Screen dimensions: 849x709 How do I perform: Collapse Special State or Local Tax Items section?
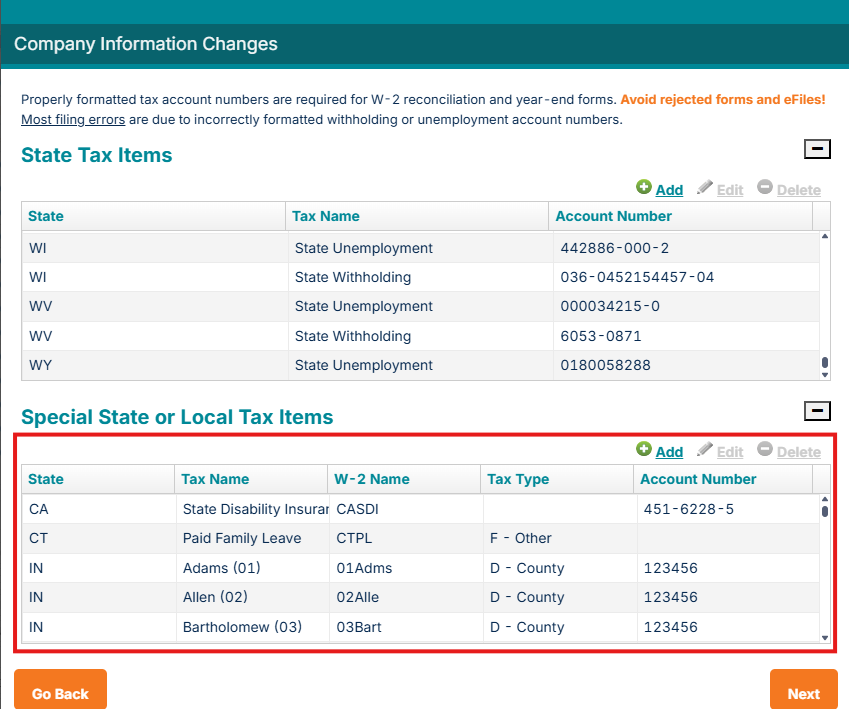(817, 411)
